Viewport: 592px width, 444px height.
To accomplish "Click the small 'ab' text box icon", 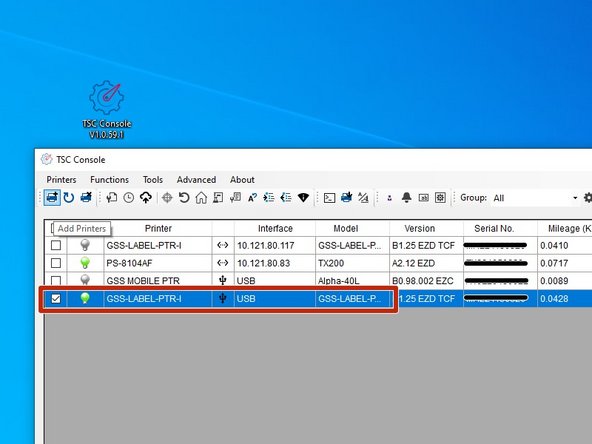I will pyautogui.click(x=424, y=197).
